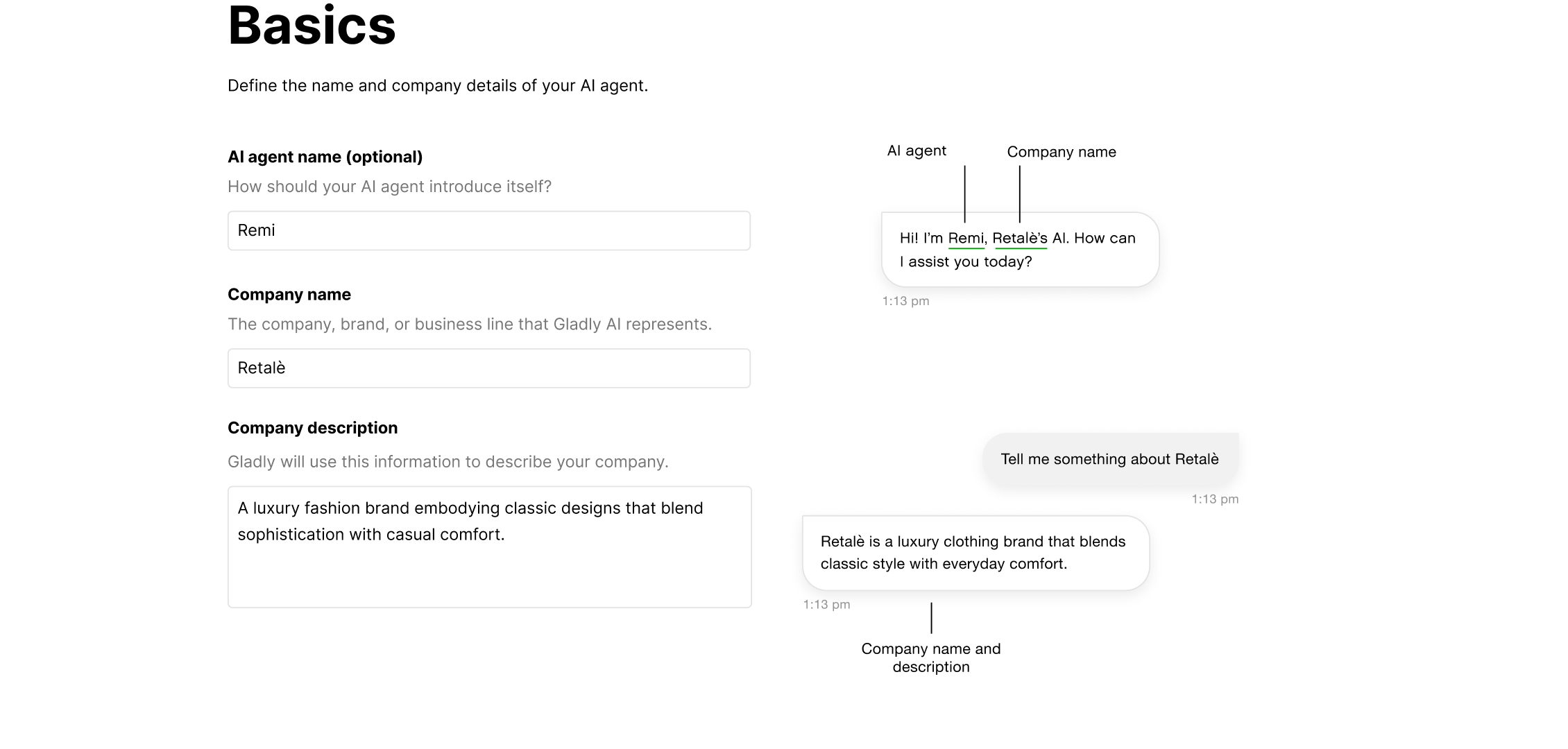The image size is (1568, 749).
Task: Click the greeting chat bubble from Remi
Action: 1018,250
